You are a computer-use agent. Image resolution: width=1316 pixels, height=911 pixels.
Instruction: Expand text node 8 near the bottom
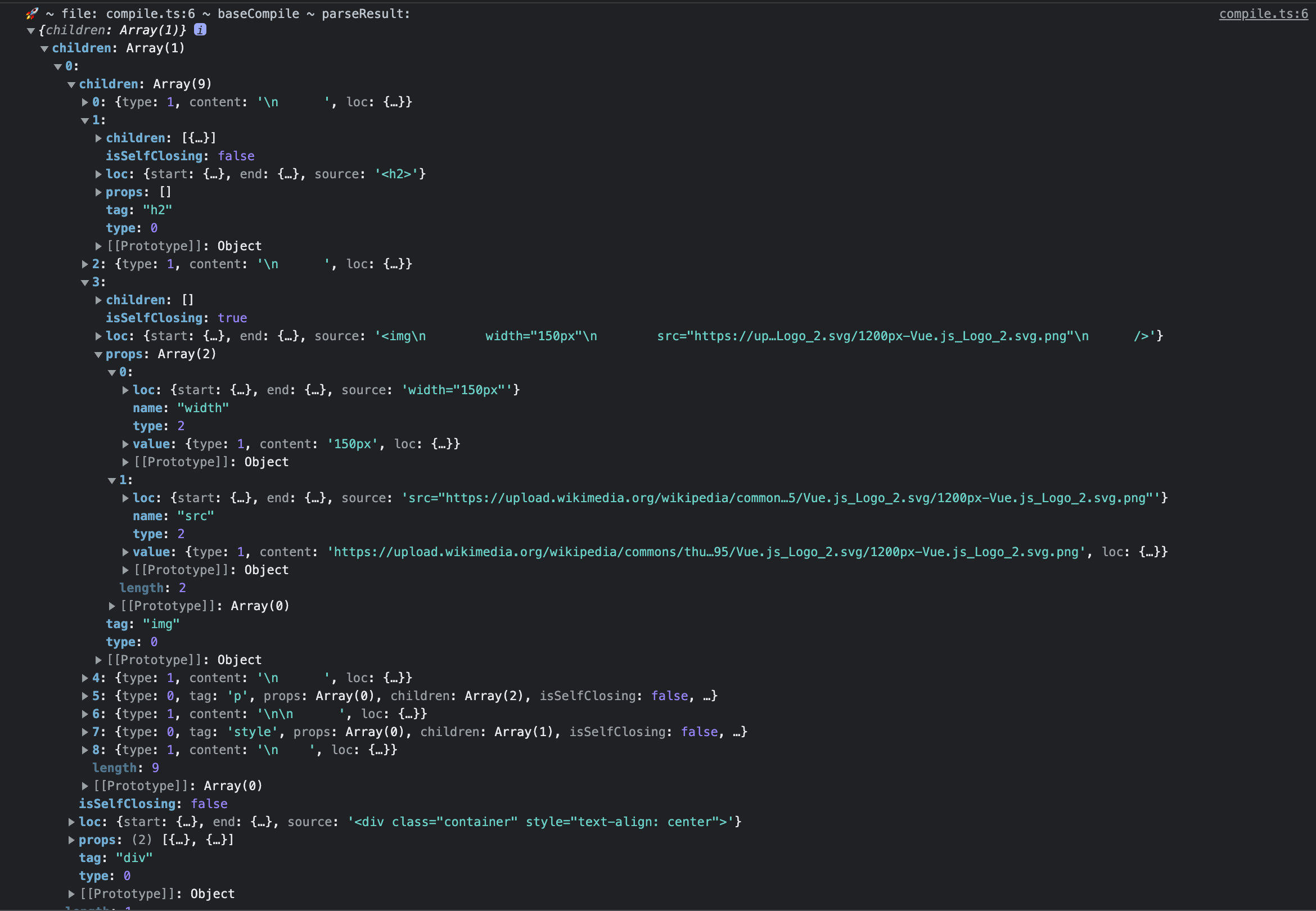click(x=84, y=750)
